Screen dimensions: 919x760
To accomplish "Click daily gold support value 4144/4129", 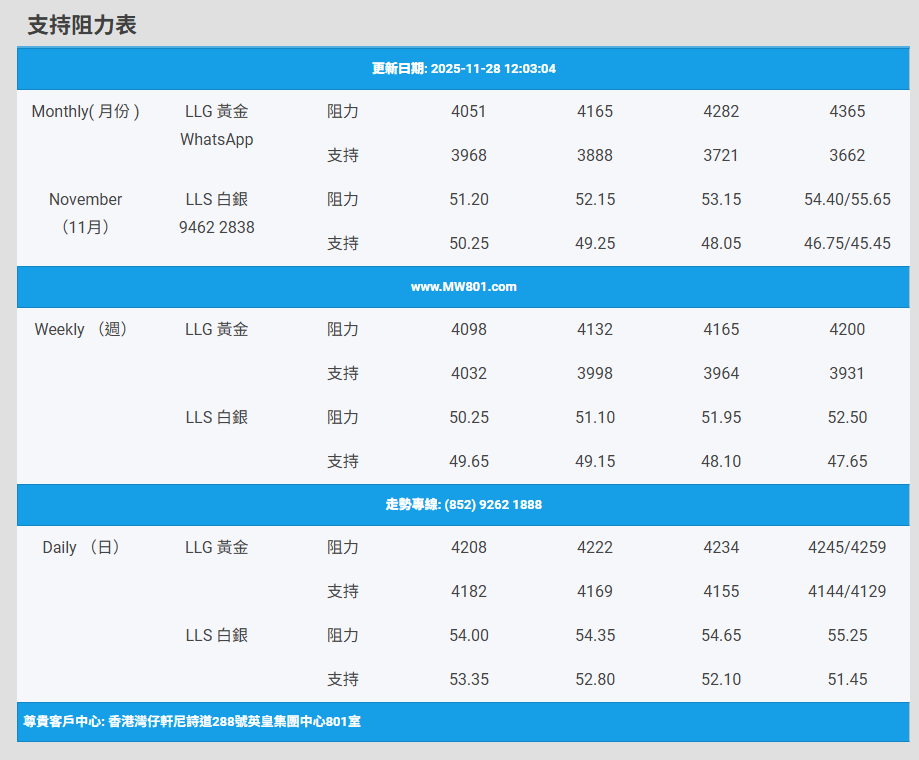I will [847, 591].
